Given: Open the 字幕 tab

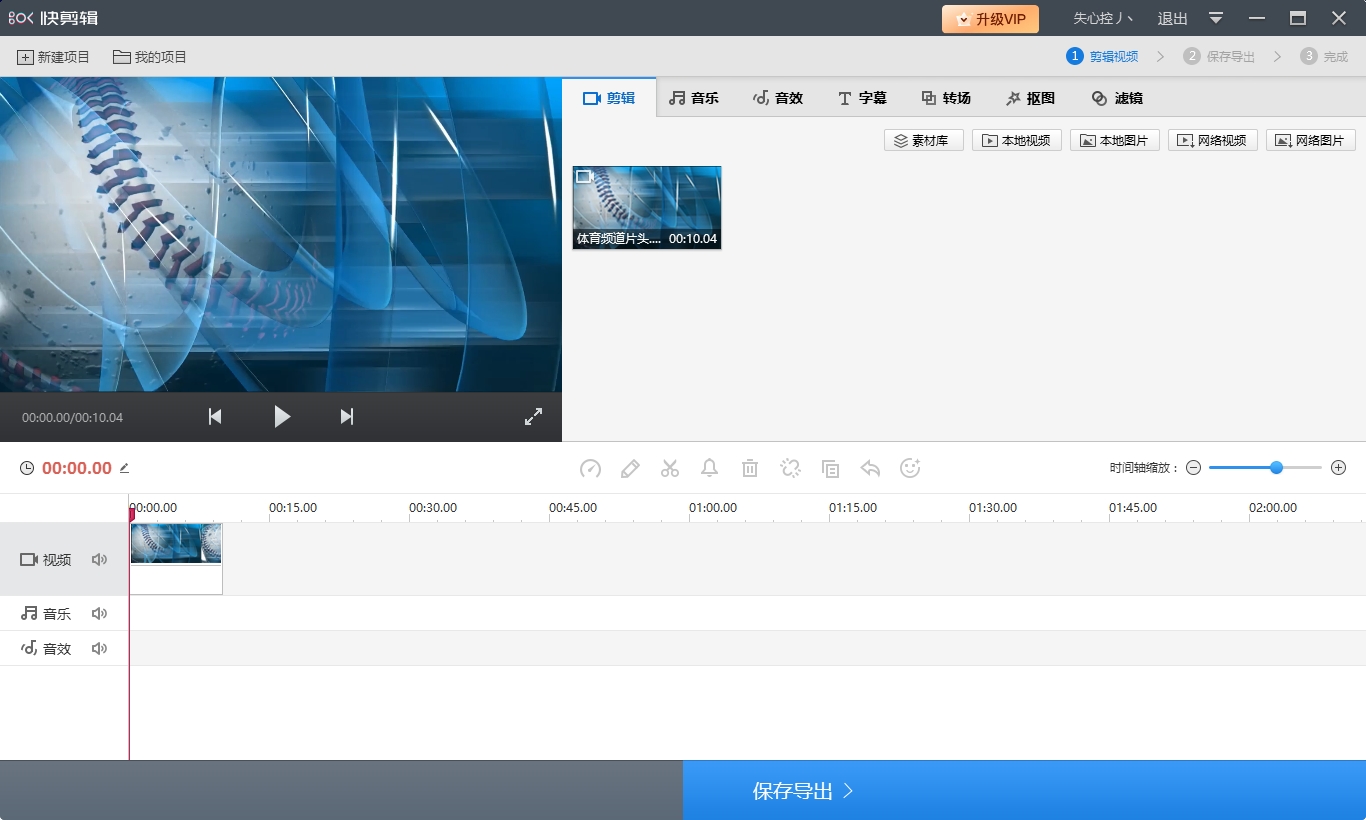Looking at the screenshot, I should [862, 98].
